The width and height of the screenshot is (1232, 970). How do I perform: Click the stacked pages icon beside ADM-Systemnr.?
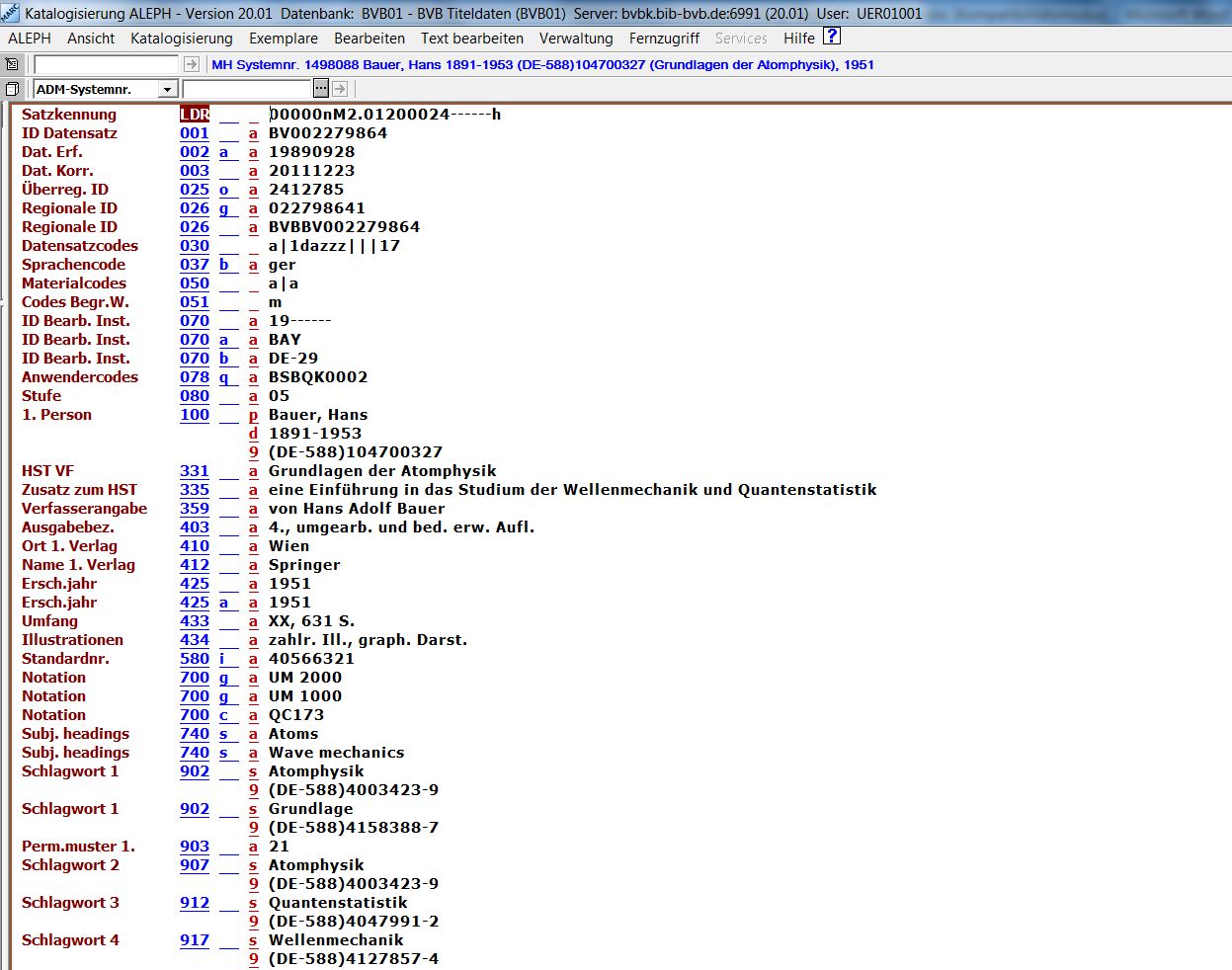pyautogui.click(x=12, y=89)
